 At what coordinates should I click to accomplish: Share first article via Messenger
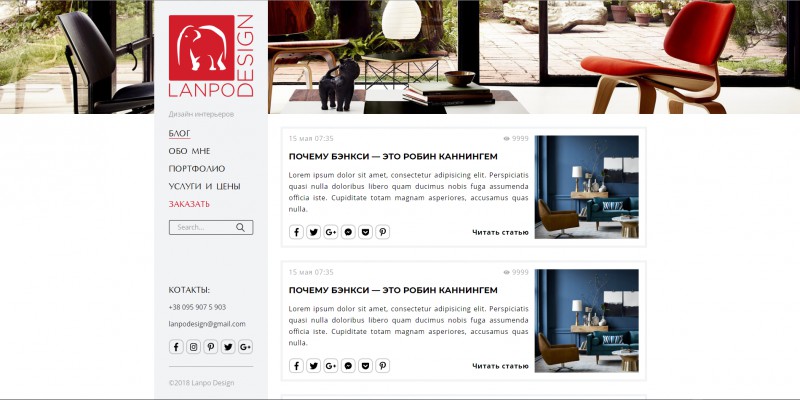pyautogui.click(x=348, y=232)
